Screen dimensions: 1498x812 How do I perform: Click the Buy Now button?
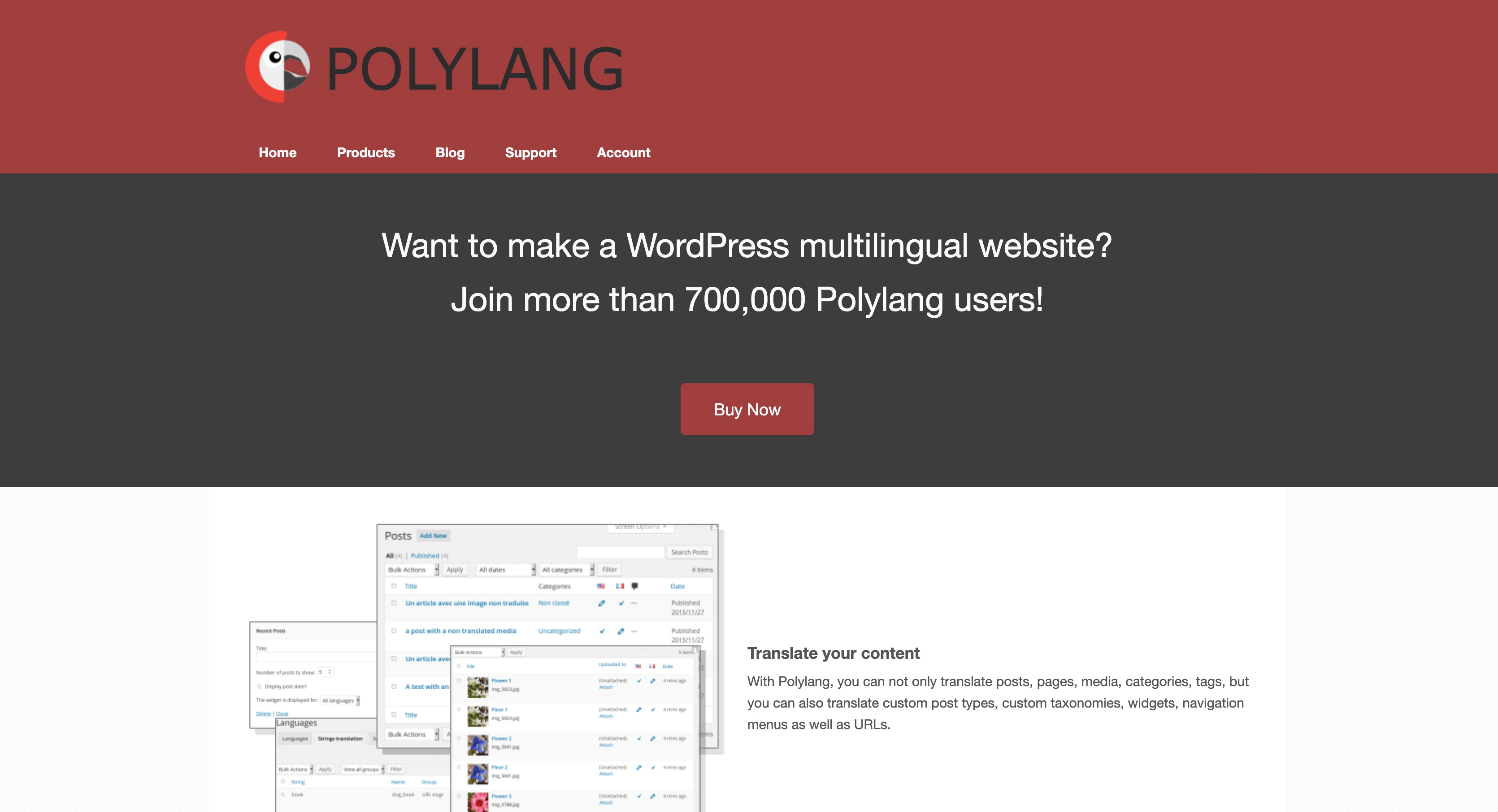[747, 409]
